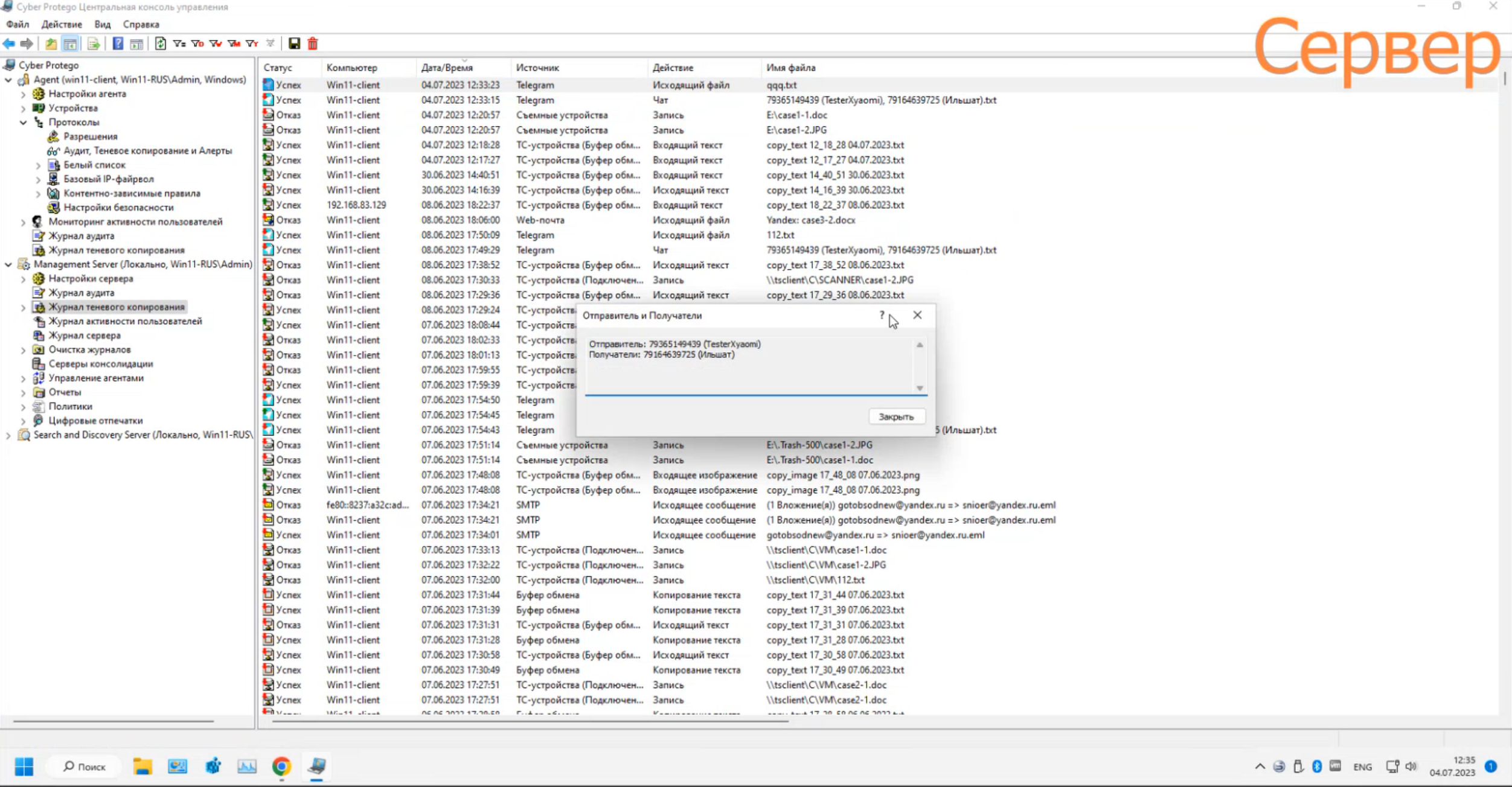This screenshot has height=787, width=1512.
Task: Collapse the Протоколы tree node
Action: coord(23,123)
